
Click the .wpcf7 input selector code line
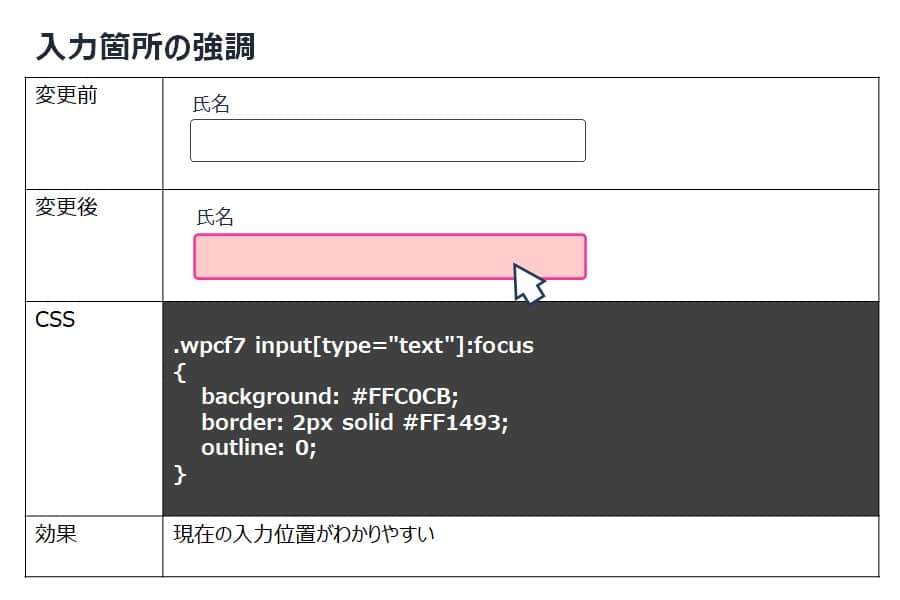pos(354,346)
